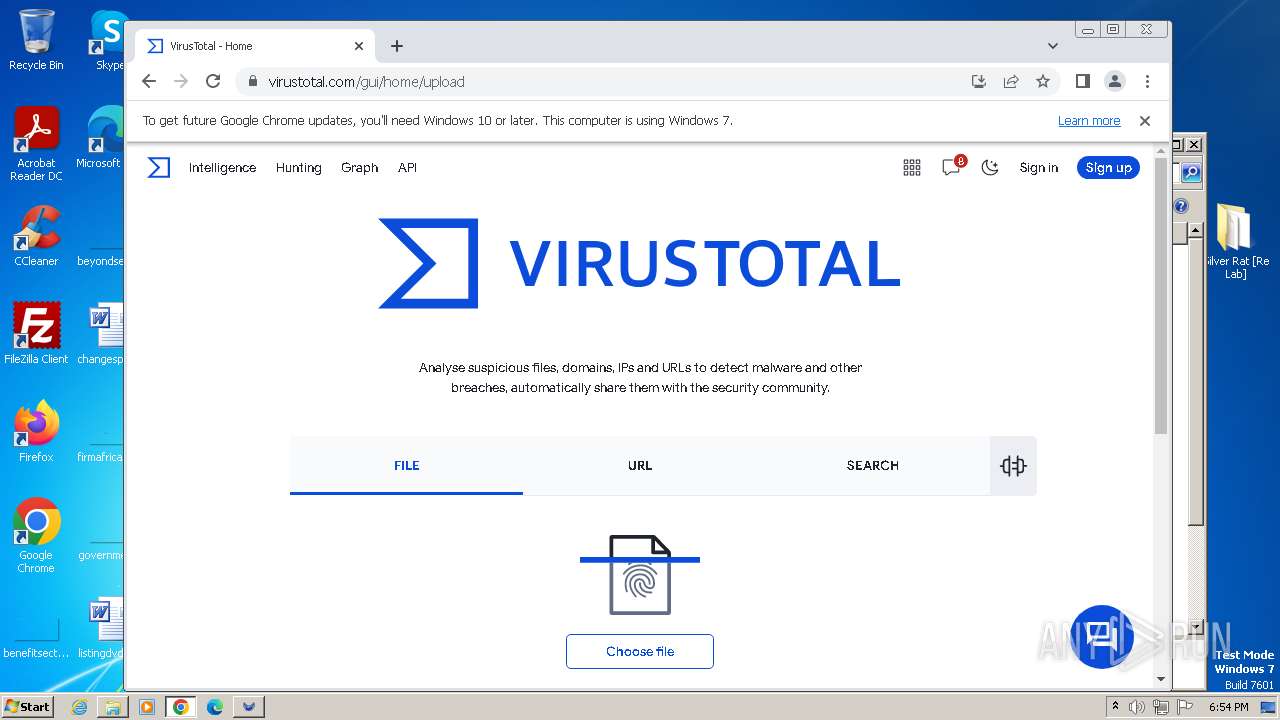1280x720 pixels.
Task: Open the Firefox desktop icon
Action: click(x=36, y=432)
